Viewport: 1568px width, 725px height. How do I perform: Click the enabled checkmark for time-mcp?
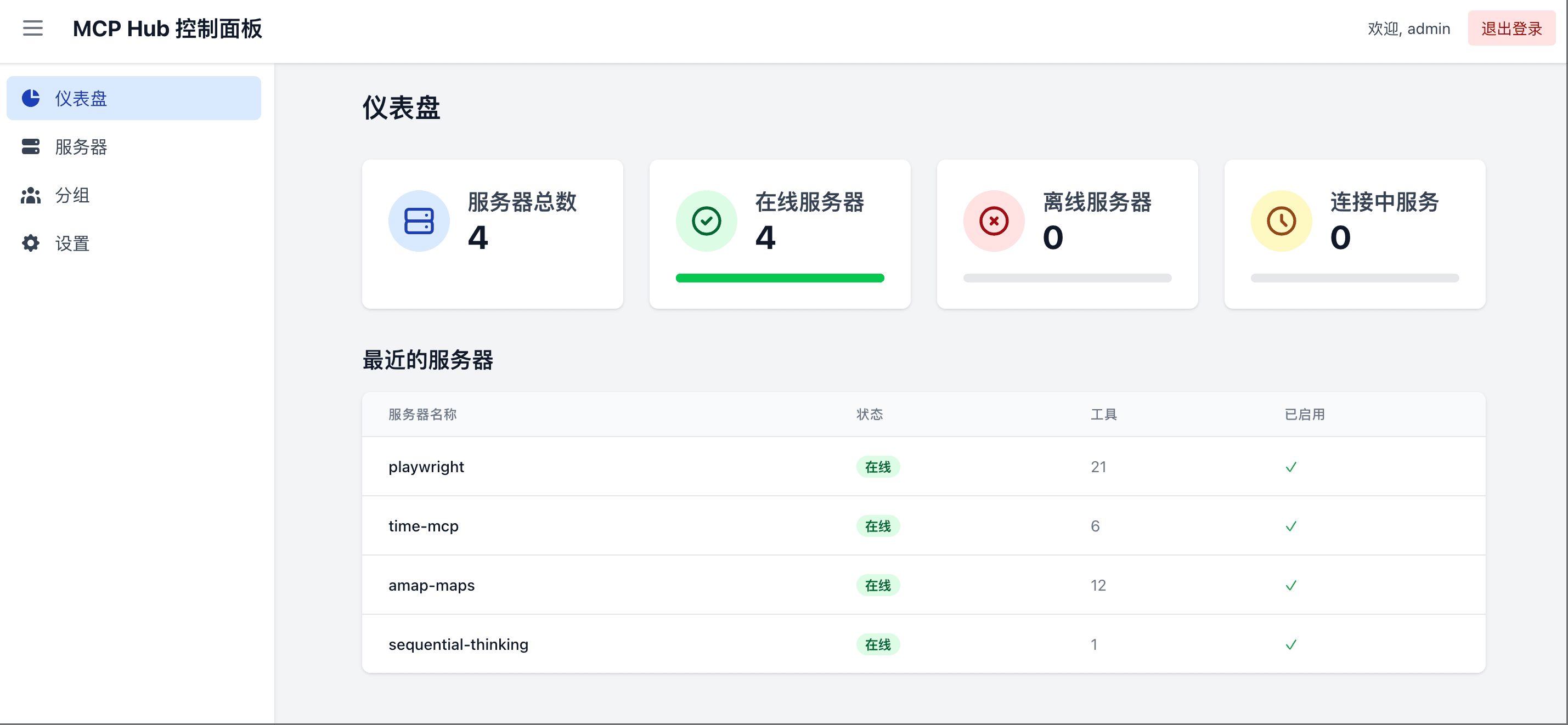(1290, 526)
